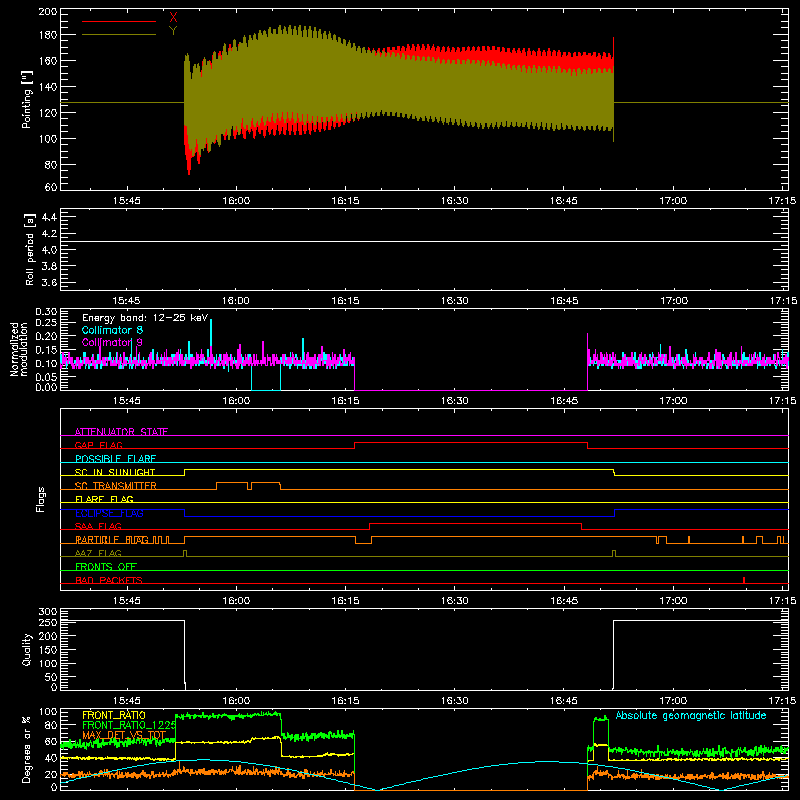Click the GAP_FLAG label
The image size is (800, 800).
click(98, 445)
